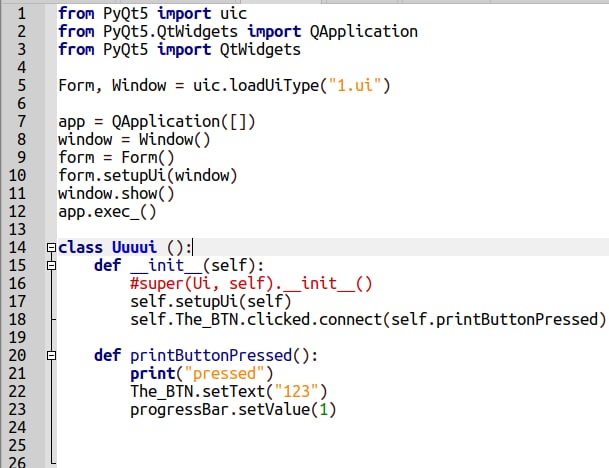Place cursor at progressBar.setValue call
Screen dimensions: 609x468
233,410
